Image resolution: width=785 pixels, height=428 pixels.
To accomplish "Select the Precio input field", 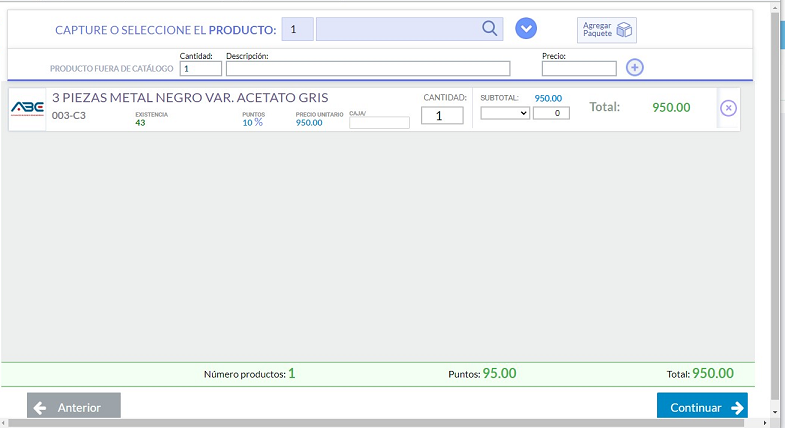I will coord(579,69).
